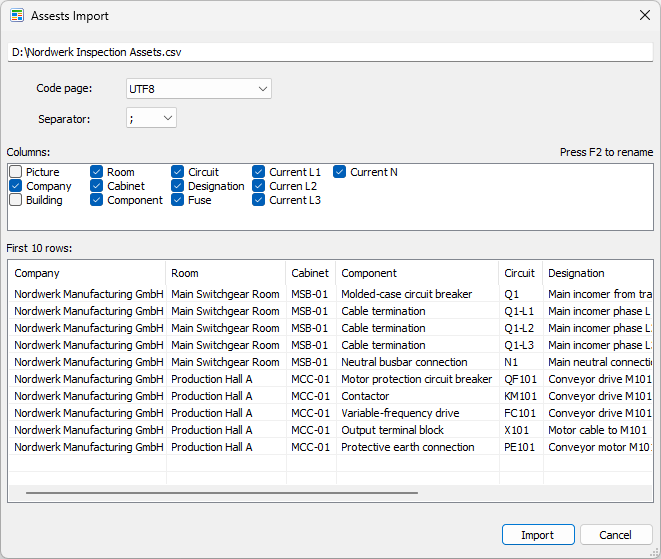
Task: Select the Contactor cell
Action: [417, 396]
